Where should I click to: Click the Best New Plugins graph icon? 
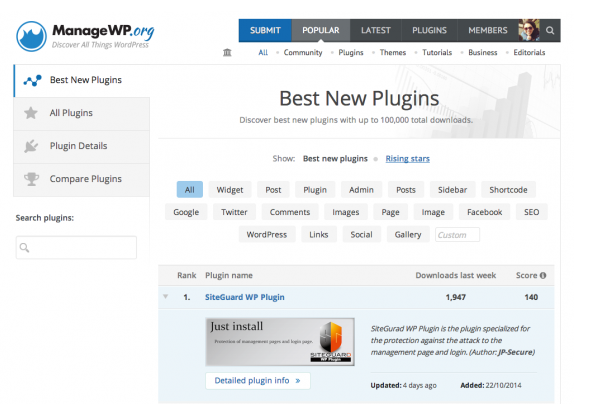tap(32, 80)
